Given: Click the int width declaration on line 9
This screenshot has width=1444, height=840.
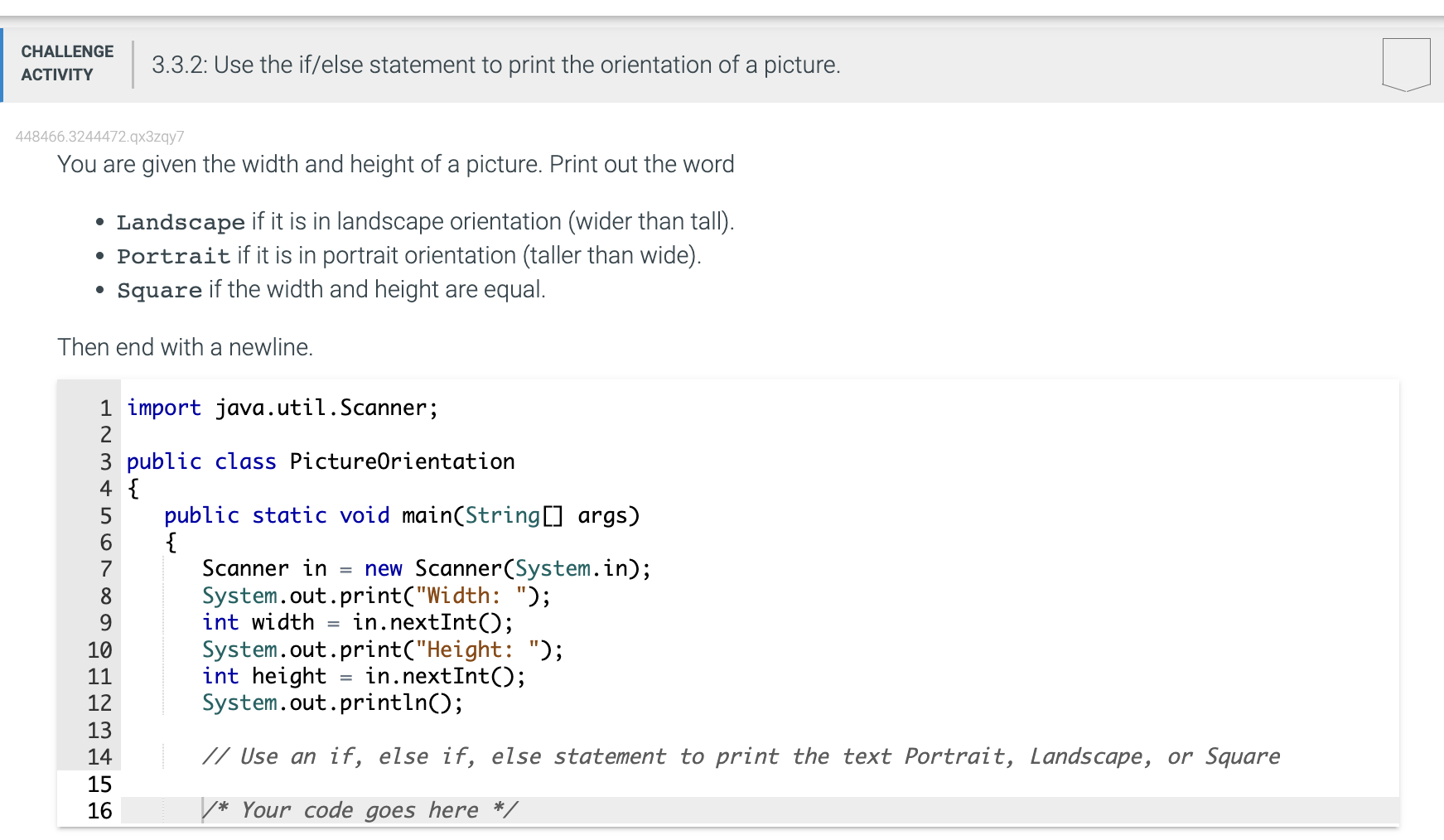Looking at the screenshot, I should 356,622.
